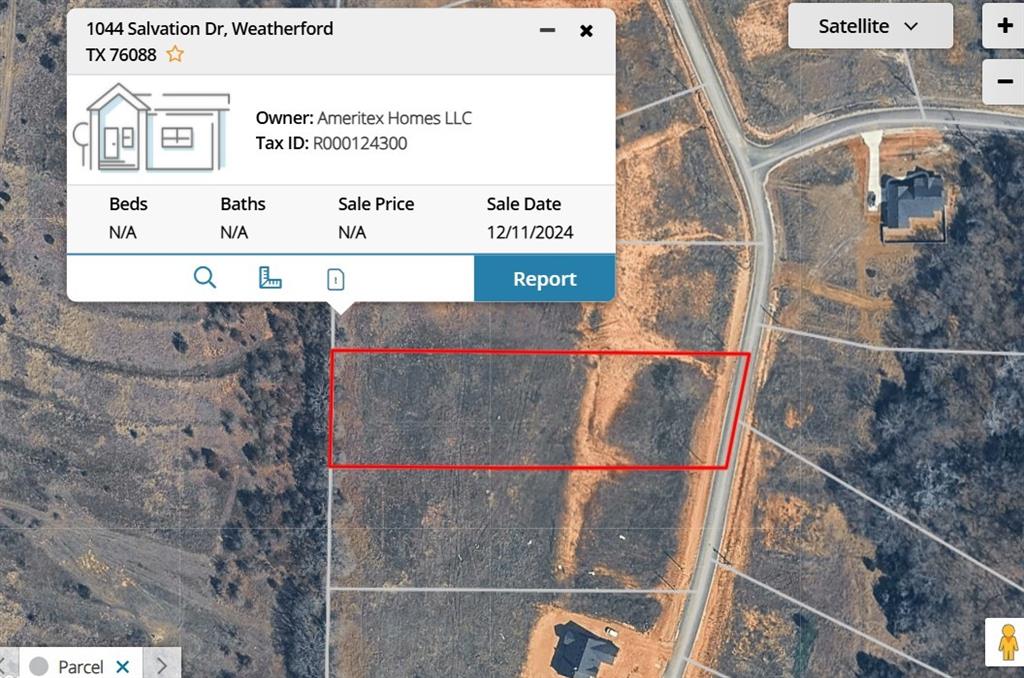Zoom in on the map

point(1005,26)
